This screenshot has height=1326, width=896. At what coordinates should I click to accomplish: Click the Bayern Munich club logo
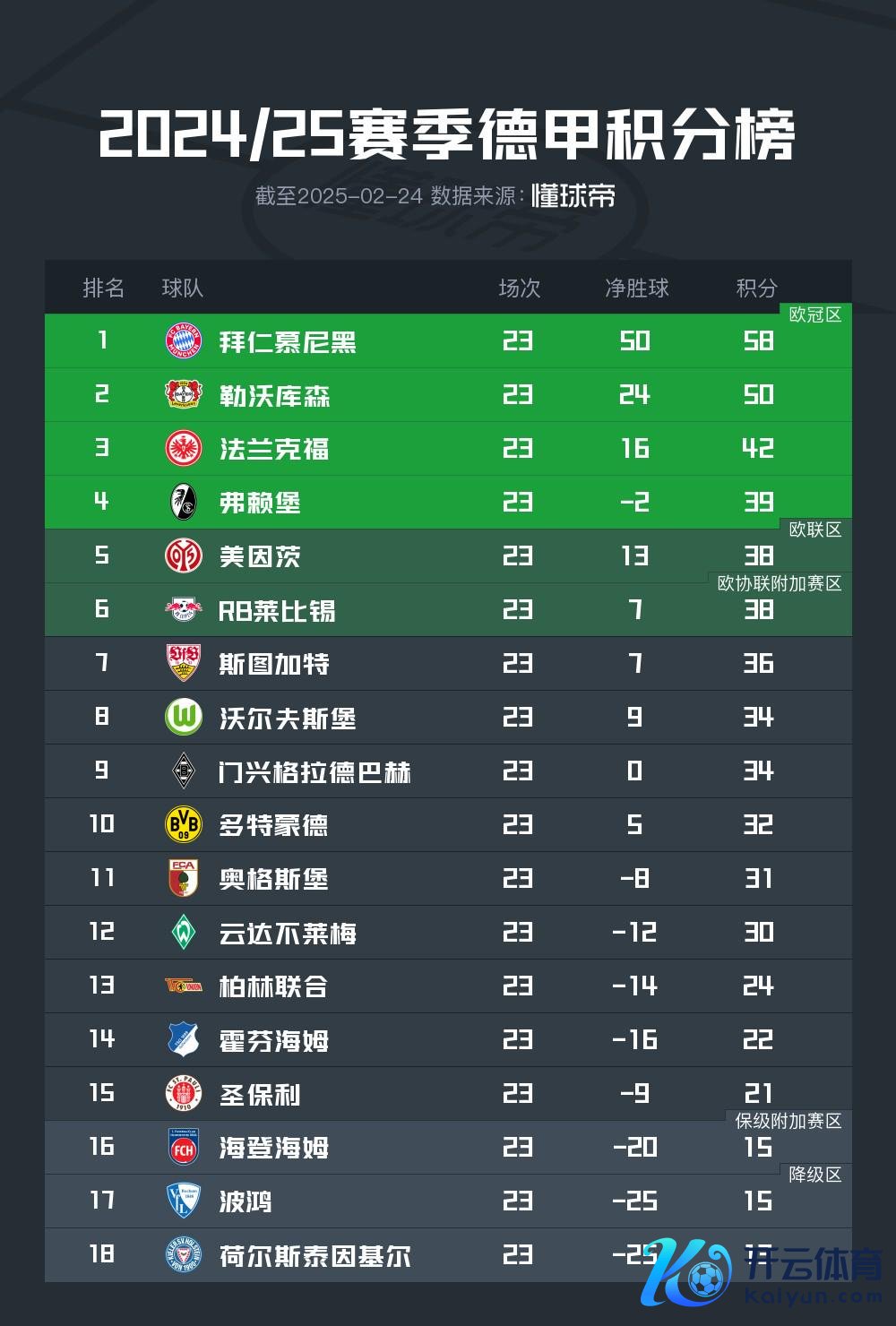(x=184, y=340)
